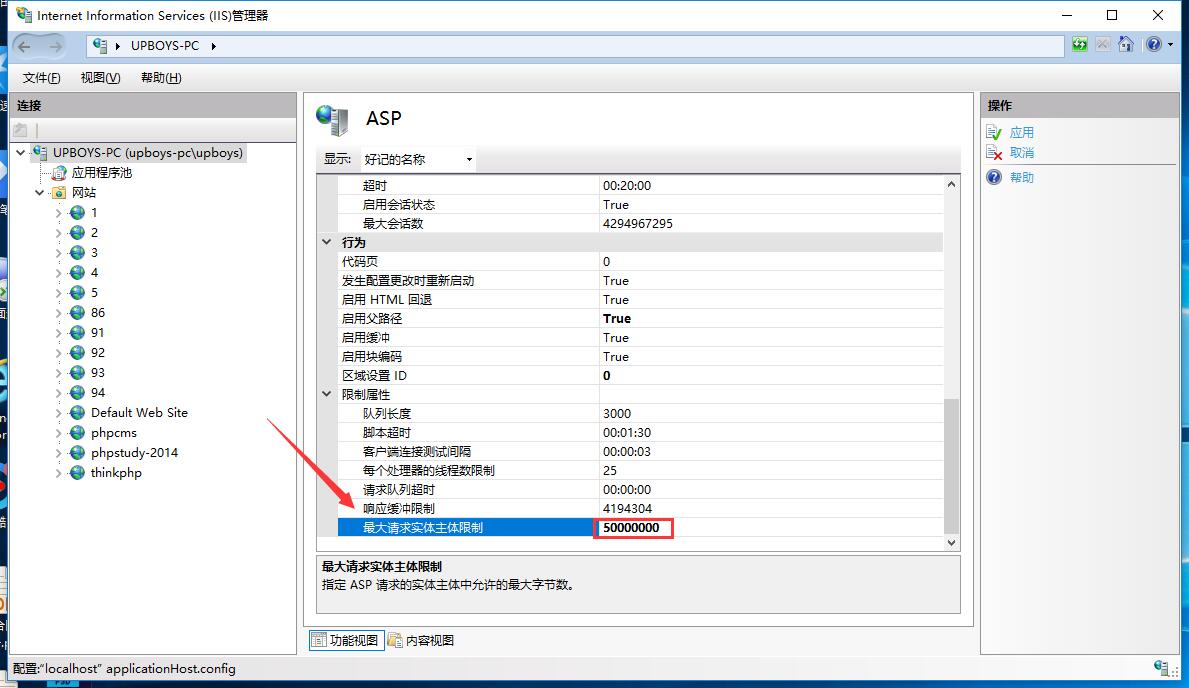Click the globe icon of site 86
1189x688 pixels.
click(77, 313)
